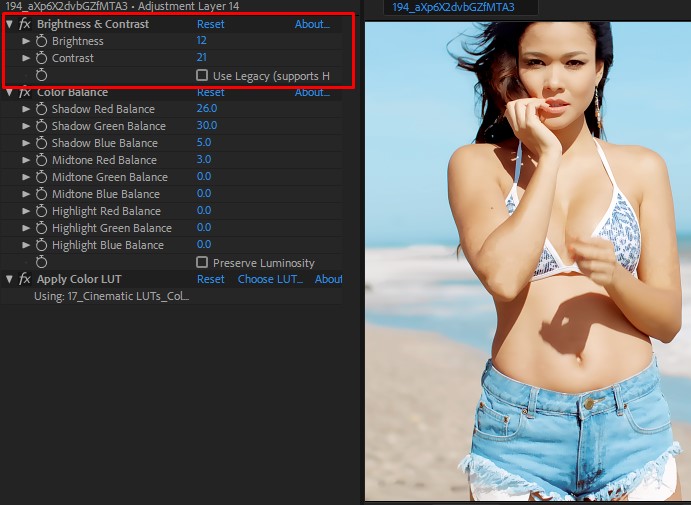Toggle the Brightness stopwatch icon
The height and width of the screenshot is (505, 691).
point(41,41)
